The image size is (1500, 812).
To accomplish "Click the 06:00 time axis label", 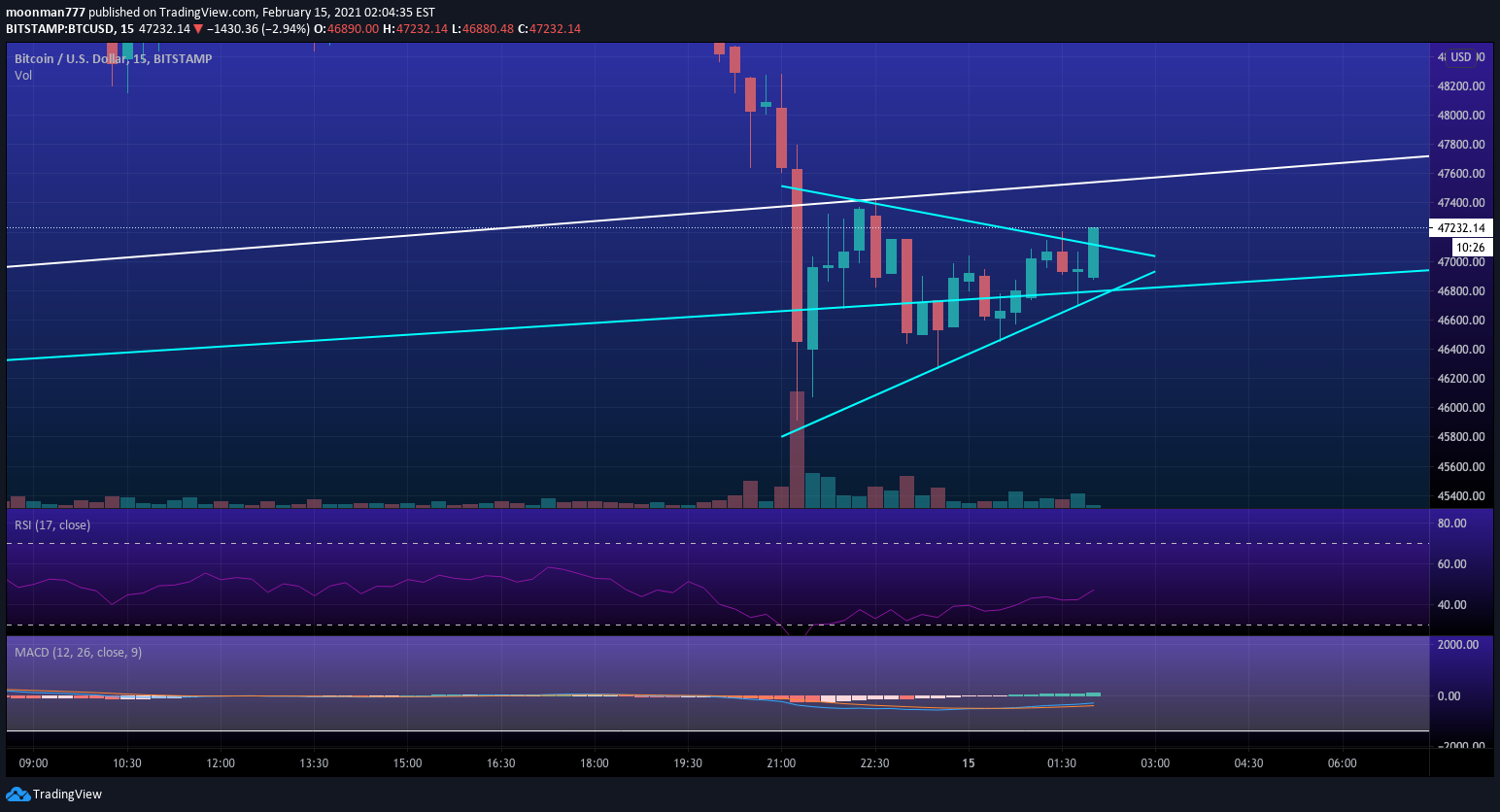I will [1342, 762].
